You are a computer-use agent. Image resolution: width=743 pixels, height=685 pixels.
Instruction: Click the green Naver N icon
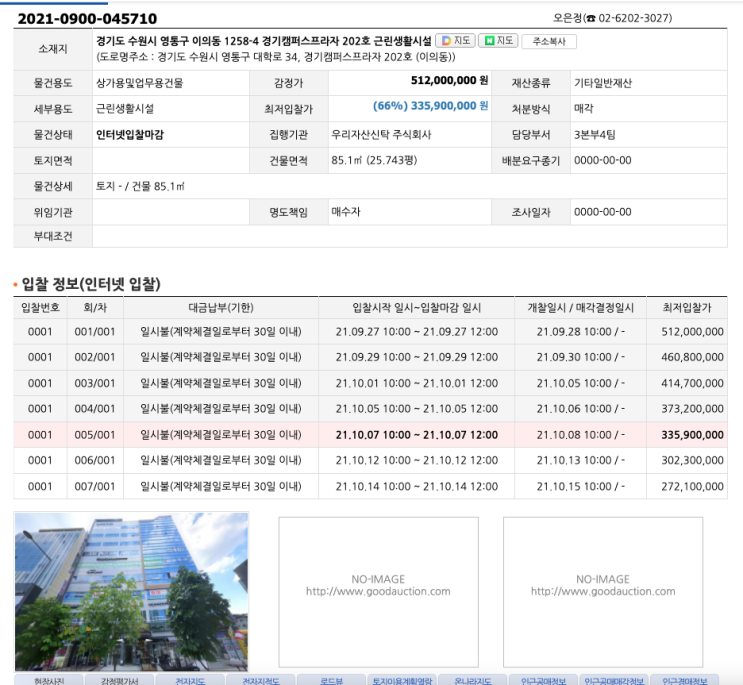[489, 41]
